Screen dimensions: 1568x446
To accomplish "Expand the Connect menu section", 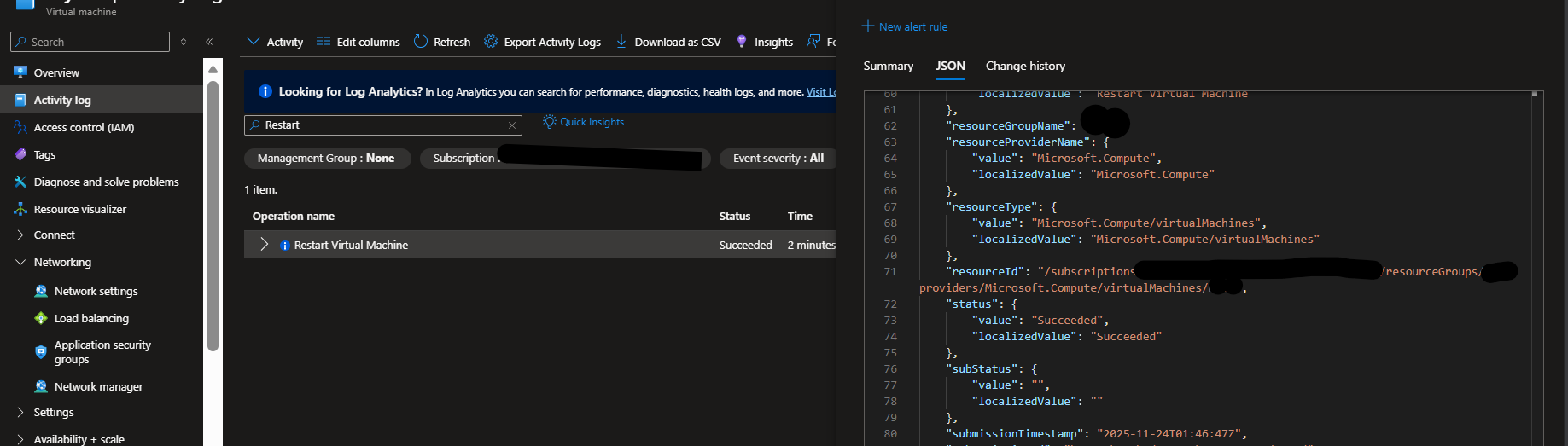I will pyautogui.click(x=20, y=235).
